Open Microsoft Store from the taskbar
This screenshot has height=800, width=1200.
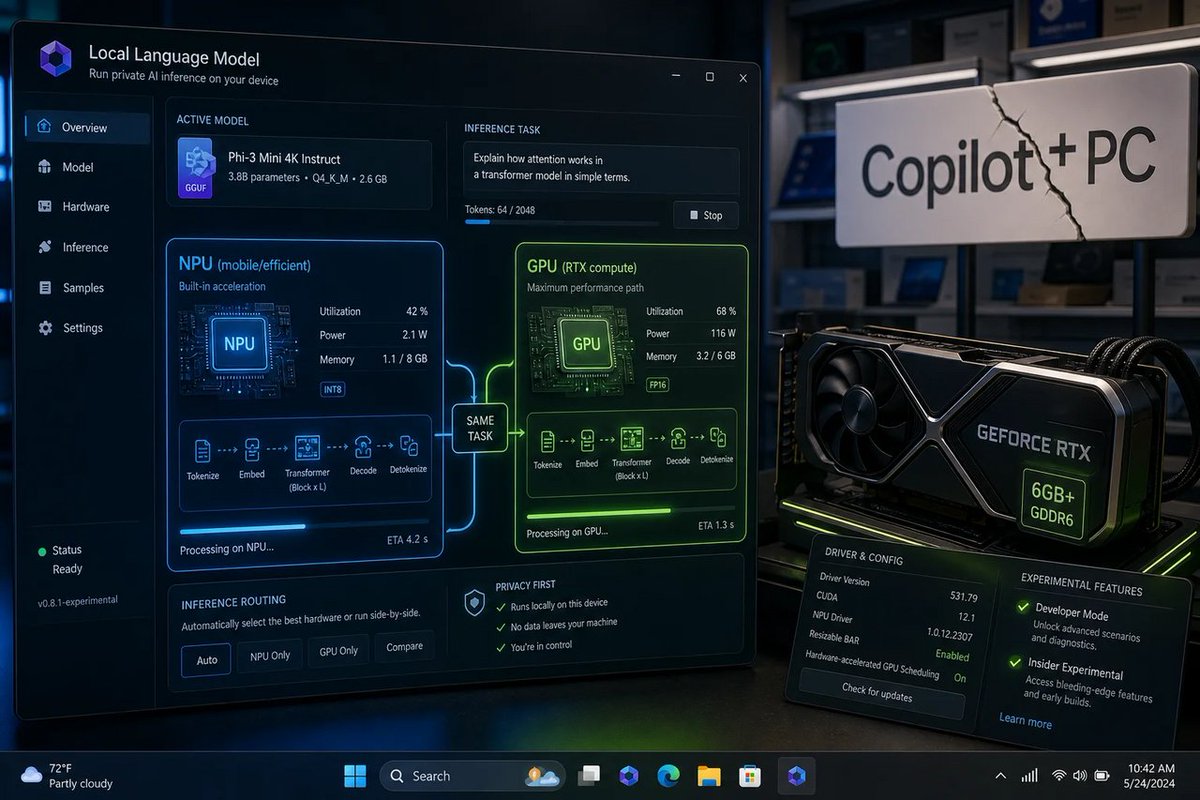pos(750,775)
